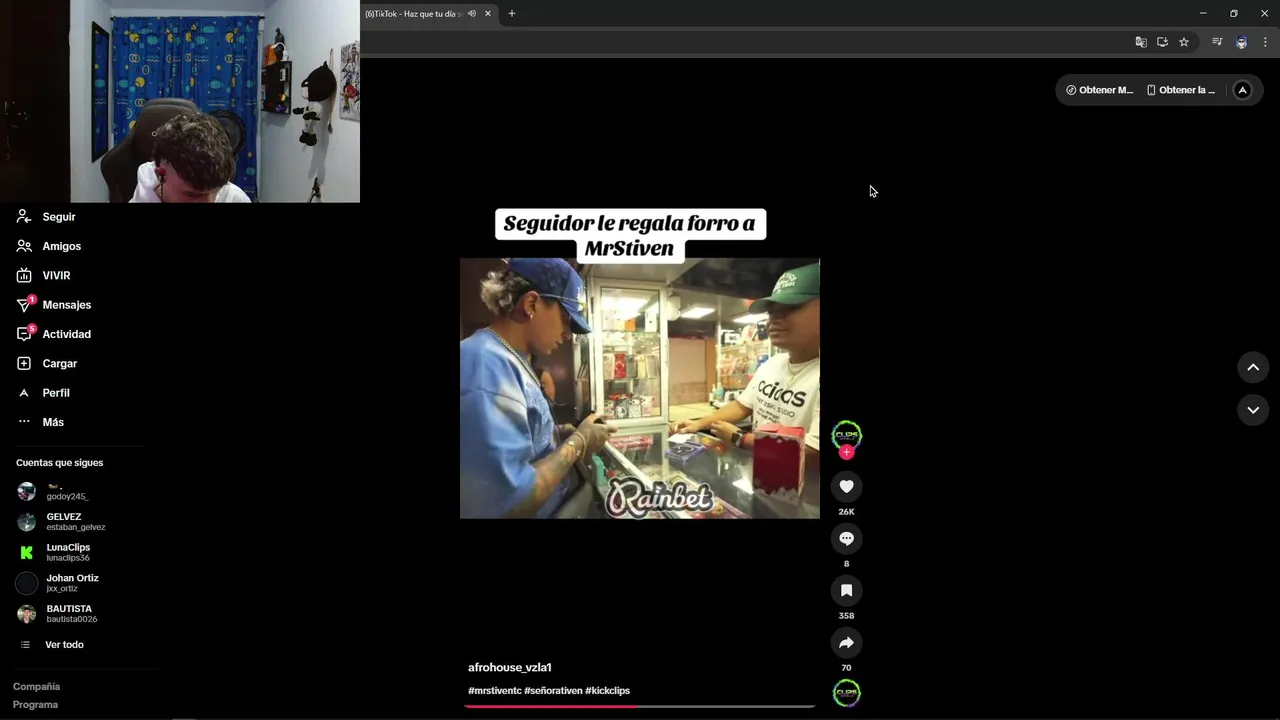This screenshot has height=720, width=1280.
Task: Save video with the bookmark icon
Action: [846, 590]
